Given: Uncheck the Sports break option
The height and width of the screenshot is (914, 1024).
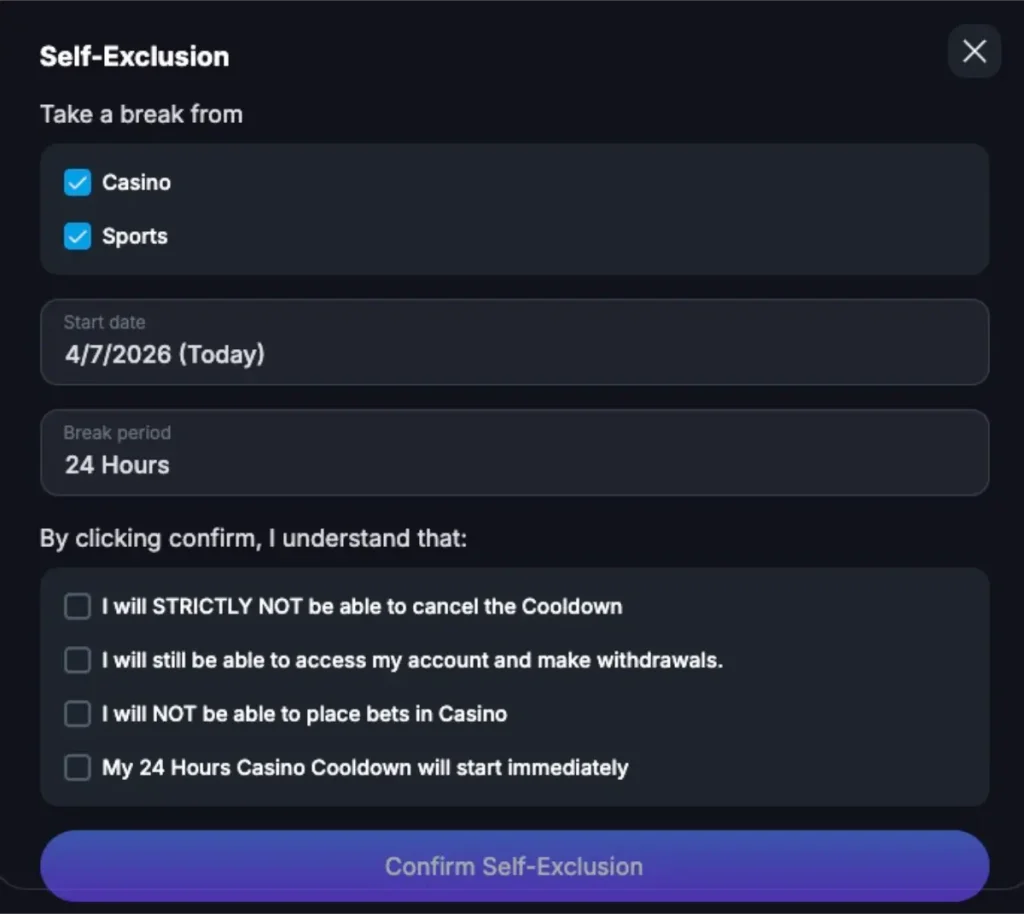Looking at the screenshot, I should [x=77, y=236].
